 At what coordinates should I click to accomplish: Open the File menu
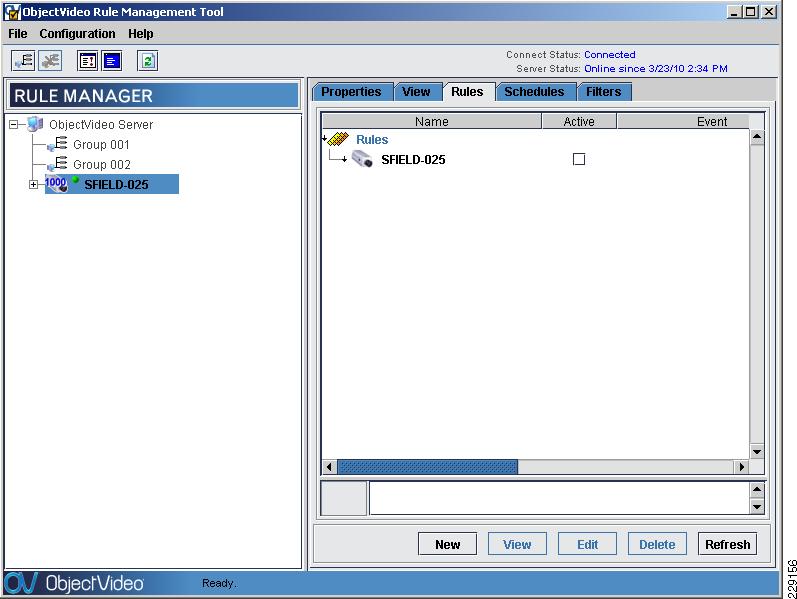click(18, 34)
